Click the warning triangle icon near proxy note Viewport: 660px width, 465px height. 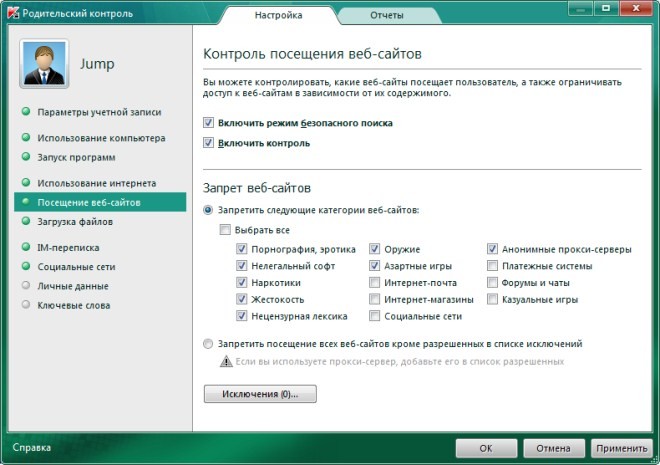pos(227,361)
